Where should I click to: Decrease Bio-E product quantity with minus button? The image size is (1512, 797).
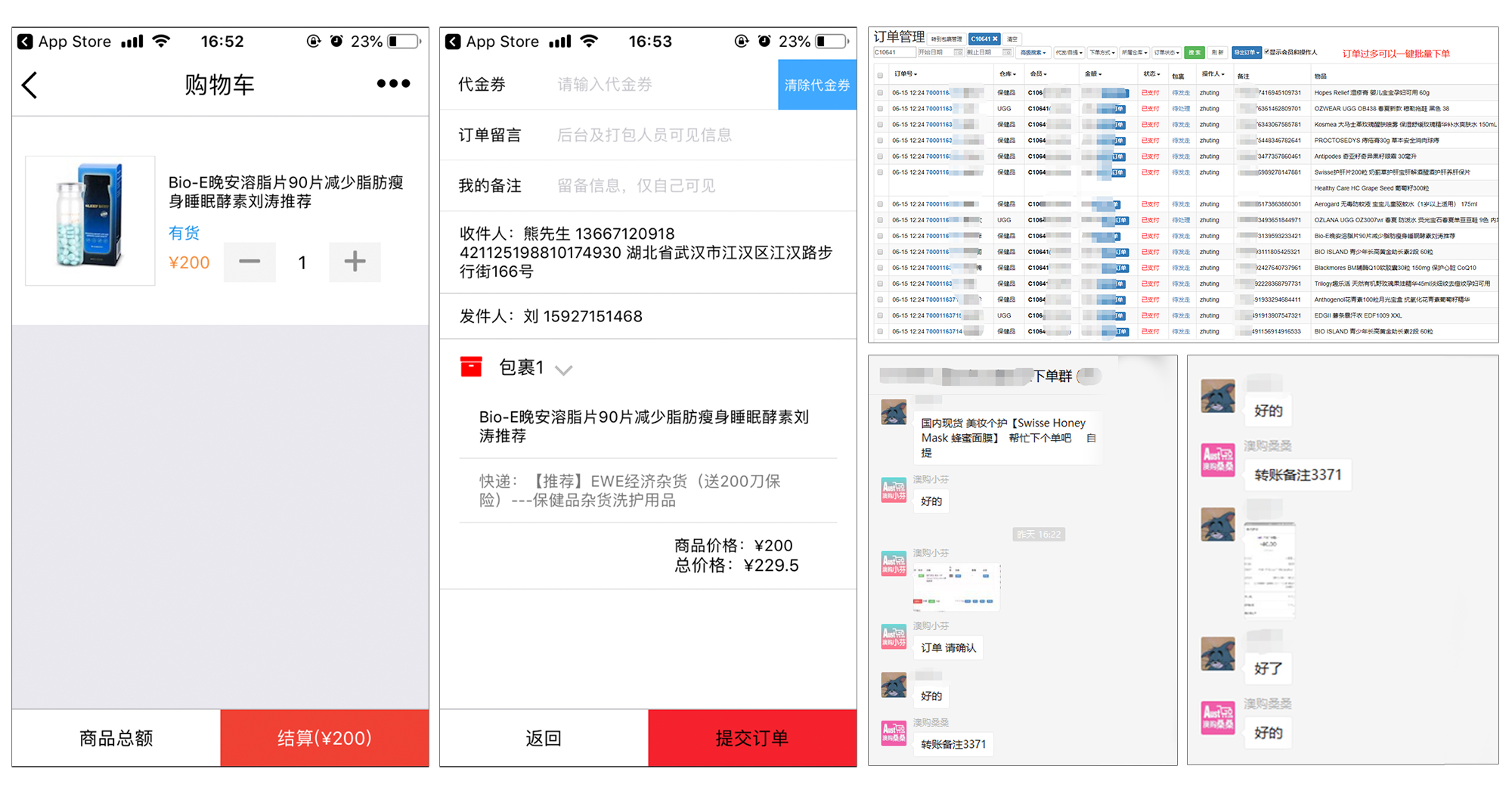(x=249, y=262)
